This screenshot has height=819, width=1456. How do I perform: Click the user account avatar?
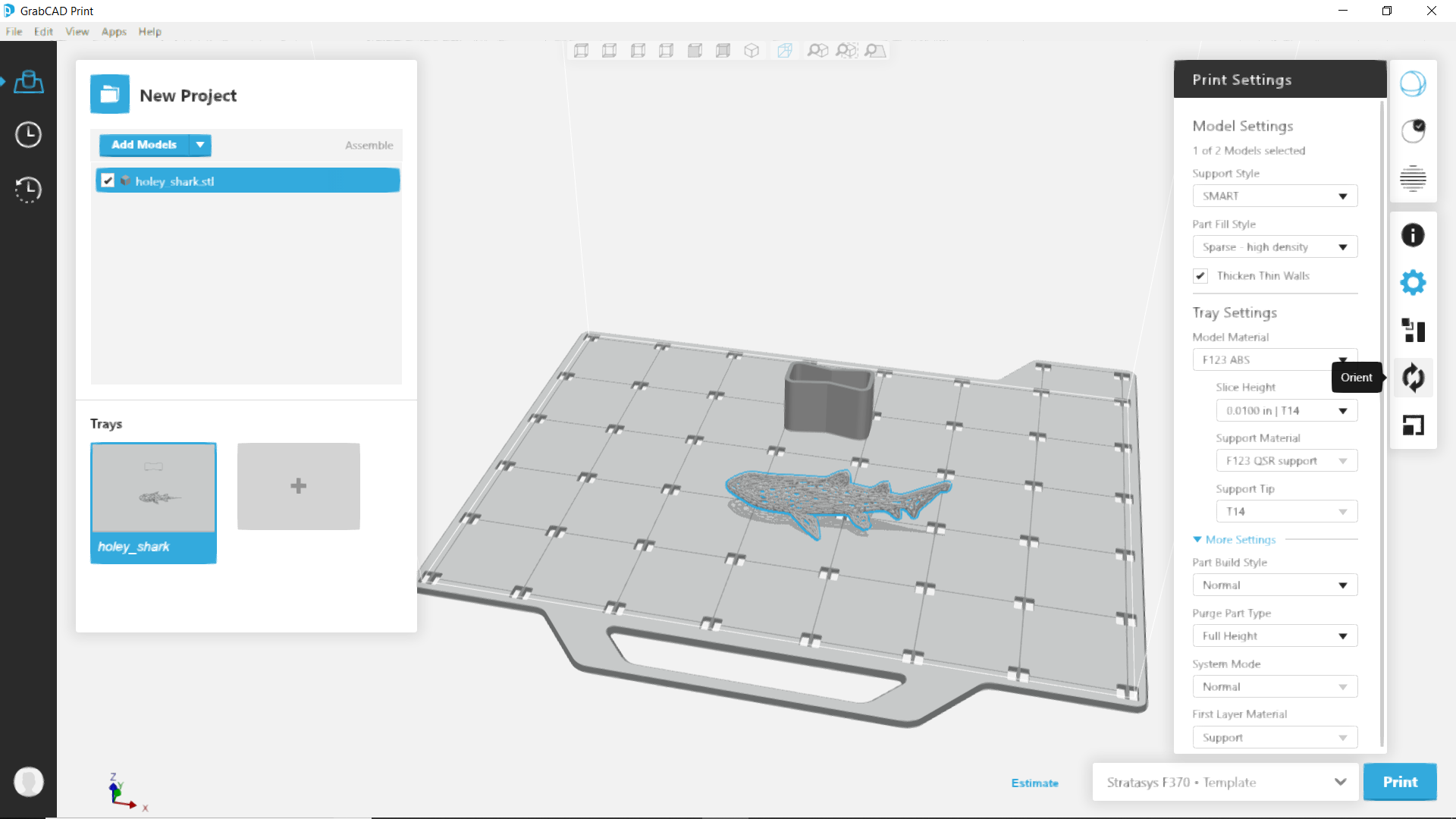(x=29, y=782)
